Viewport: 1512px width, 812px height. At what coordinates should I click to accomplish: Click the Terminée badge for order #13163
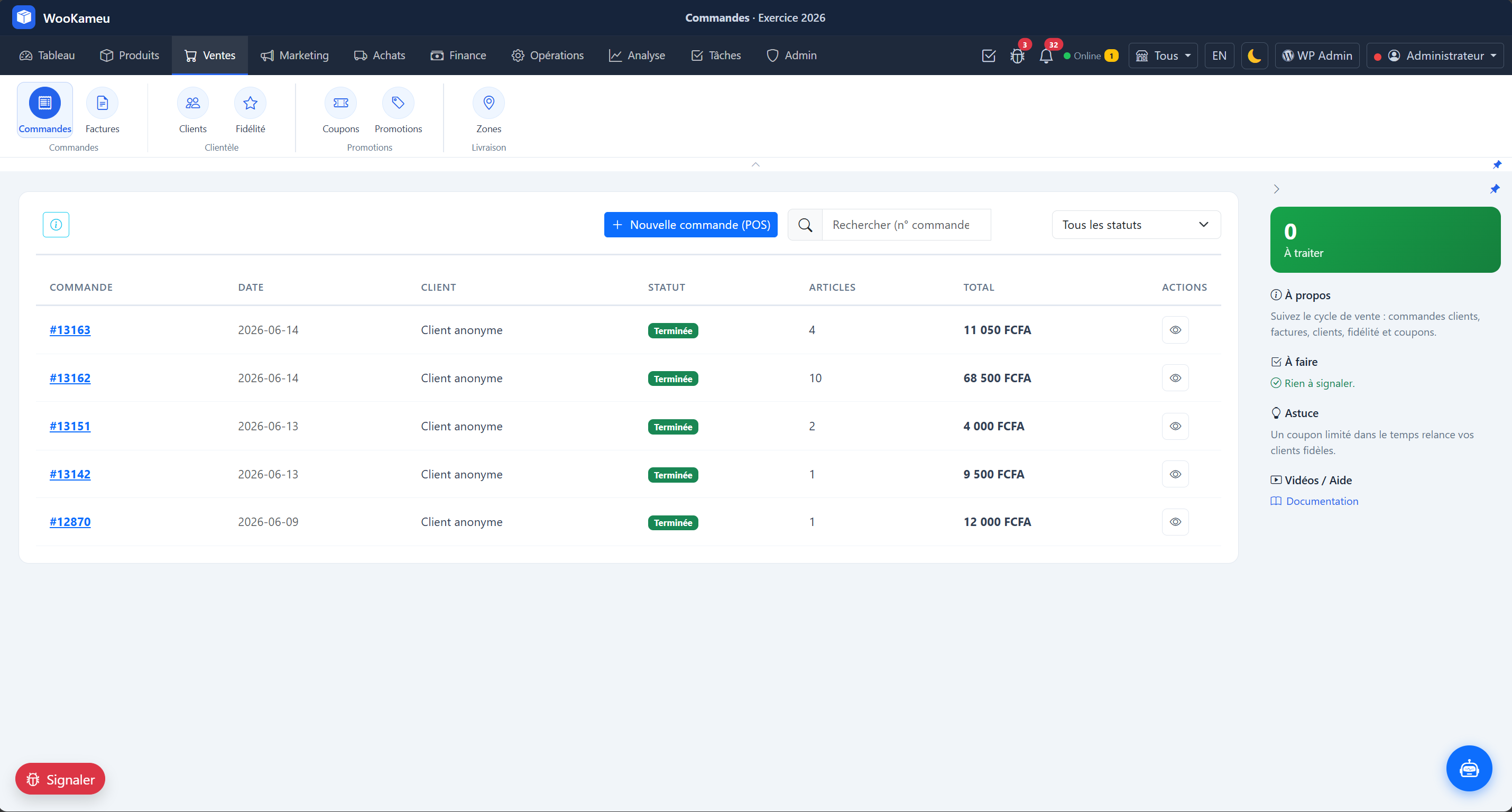(x=672, y=330)
